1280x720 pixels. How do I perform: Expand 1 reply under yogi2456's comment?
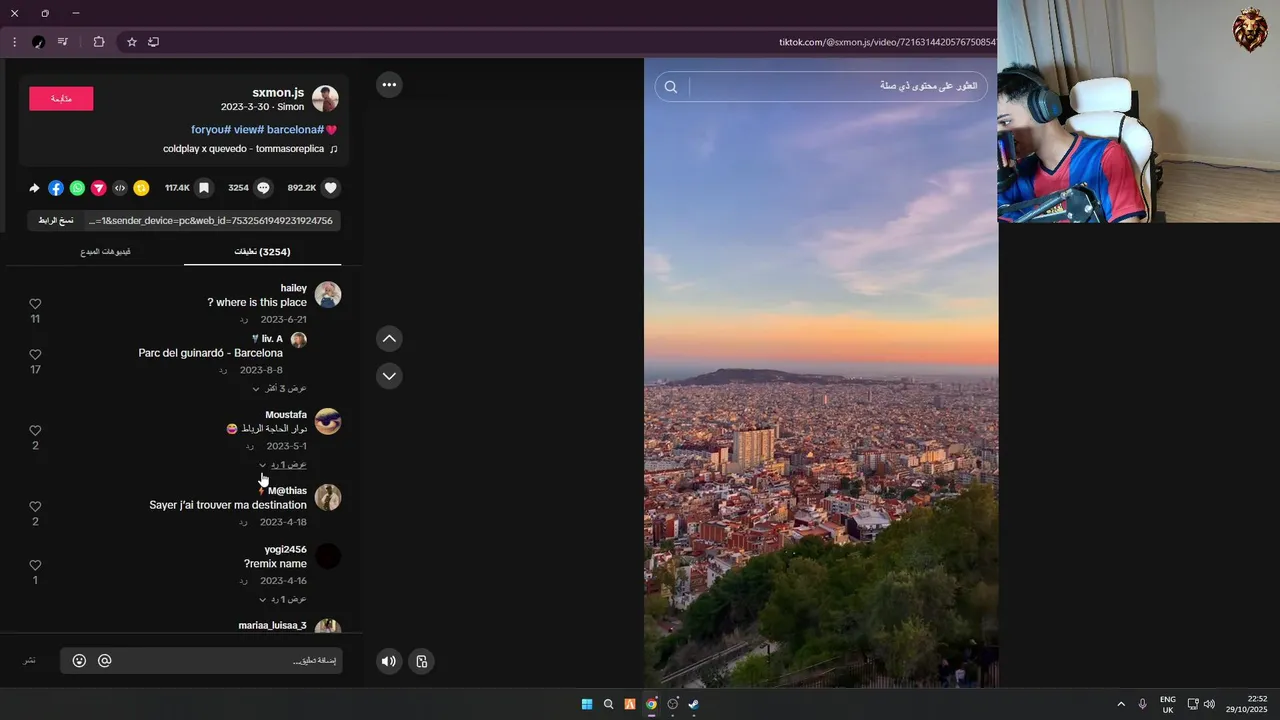283,599
